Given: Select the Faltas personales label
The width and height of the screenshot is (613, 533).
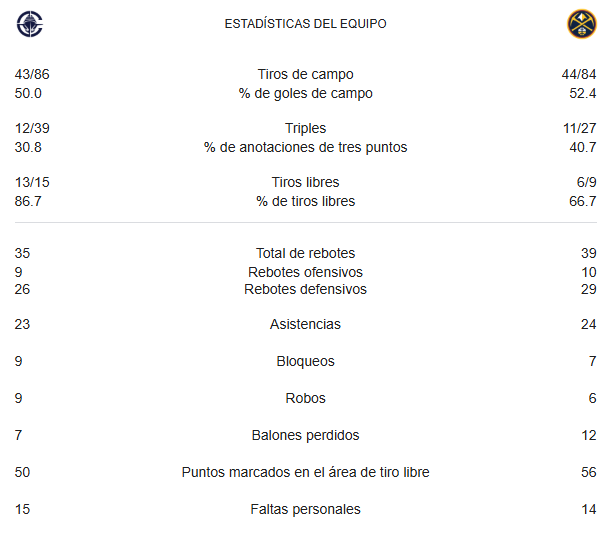Looking at the screenshot, I should pyautogui.click(x=305, y=510).
